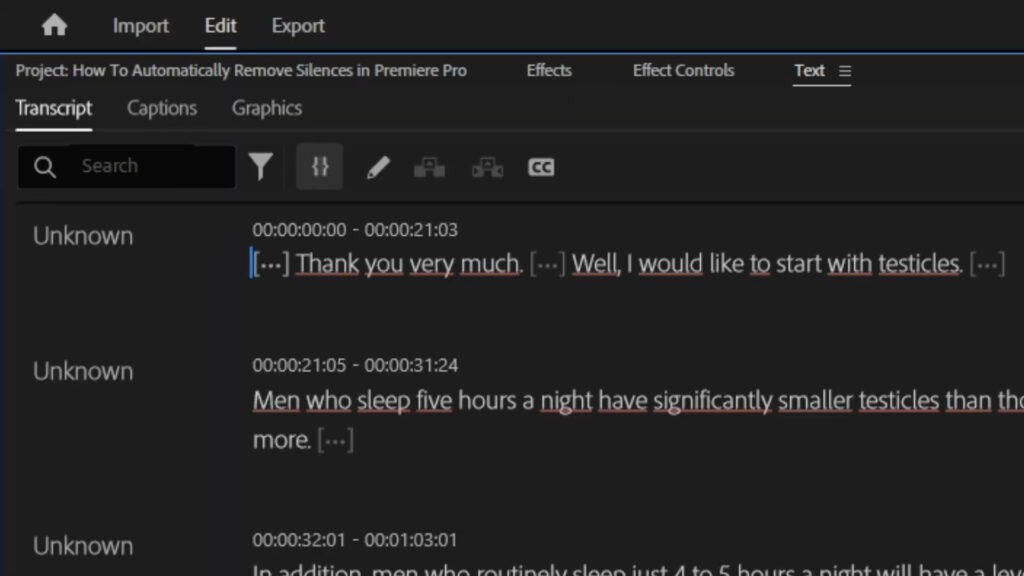Select the Project panel tab

(241, 71)
